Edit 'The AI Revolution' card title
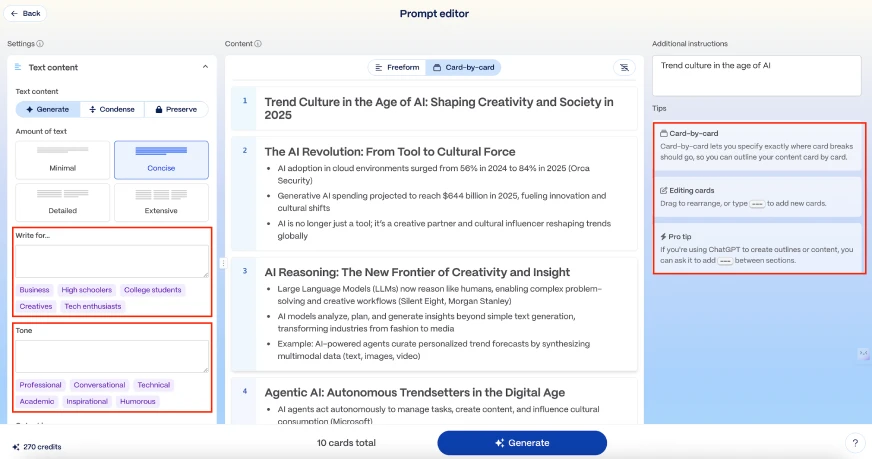Viewport: 872px width, 459px height. [390, 152]
